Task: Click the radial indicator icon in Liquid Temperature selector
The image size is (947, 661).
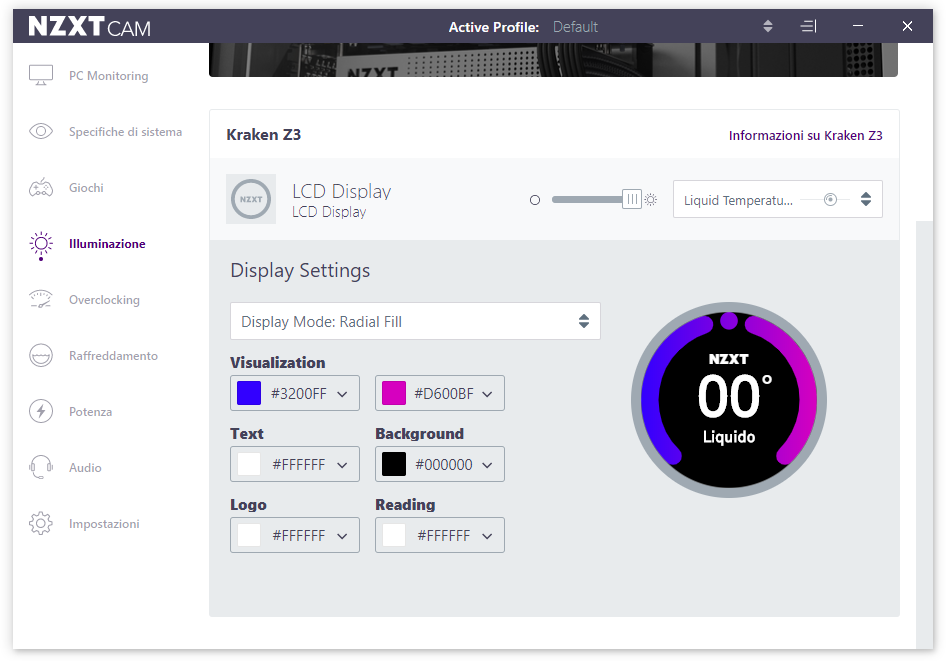Action: point(830,199)
